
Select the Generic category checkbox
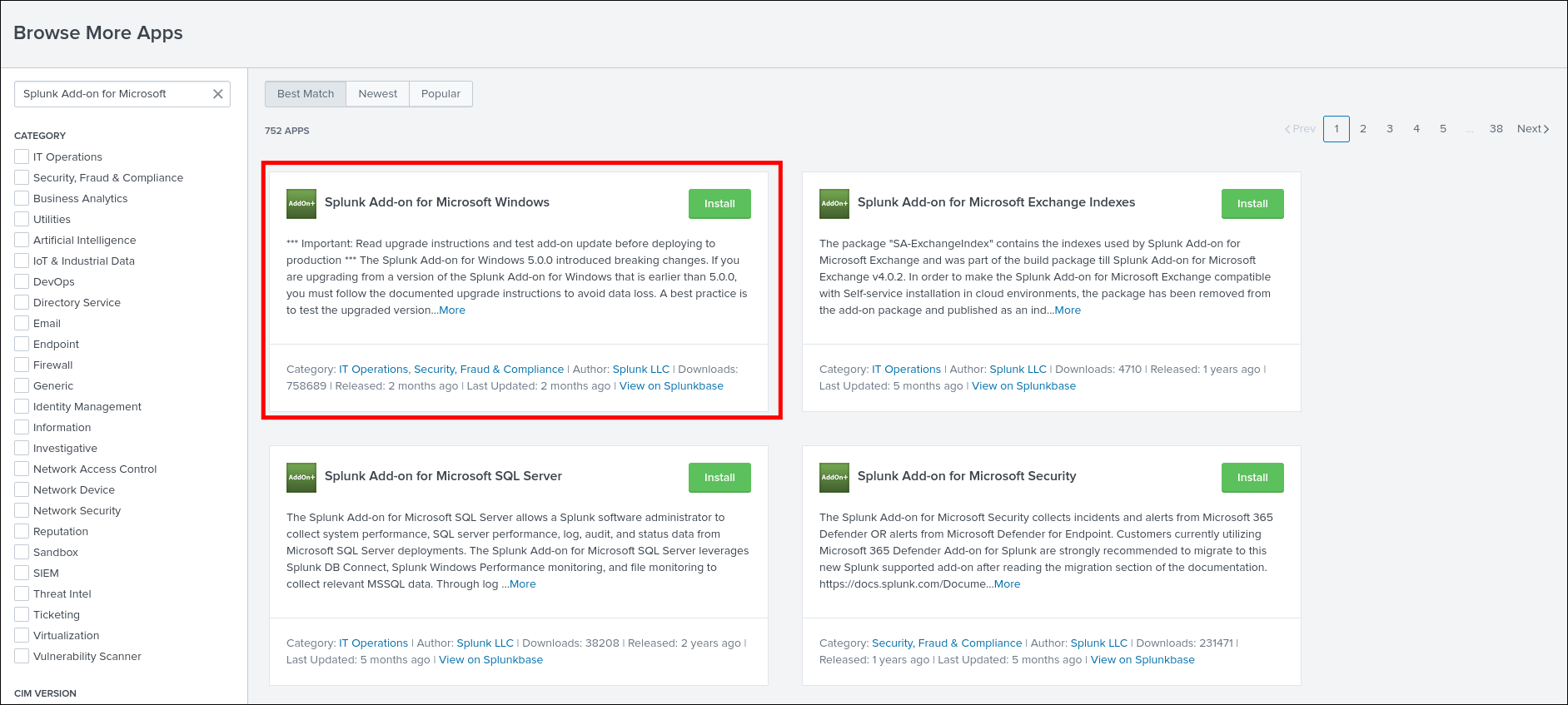[22, 385]
